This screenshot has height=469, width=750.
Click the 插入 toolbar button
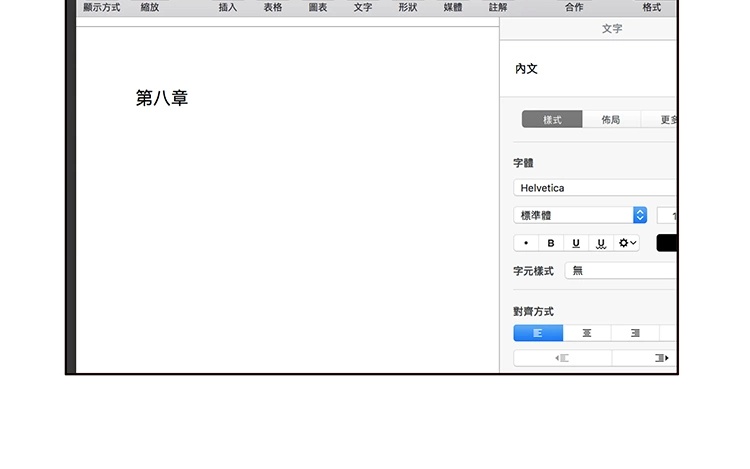[228, 7]
